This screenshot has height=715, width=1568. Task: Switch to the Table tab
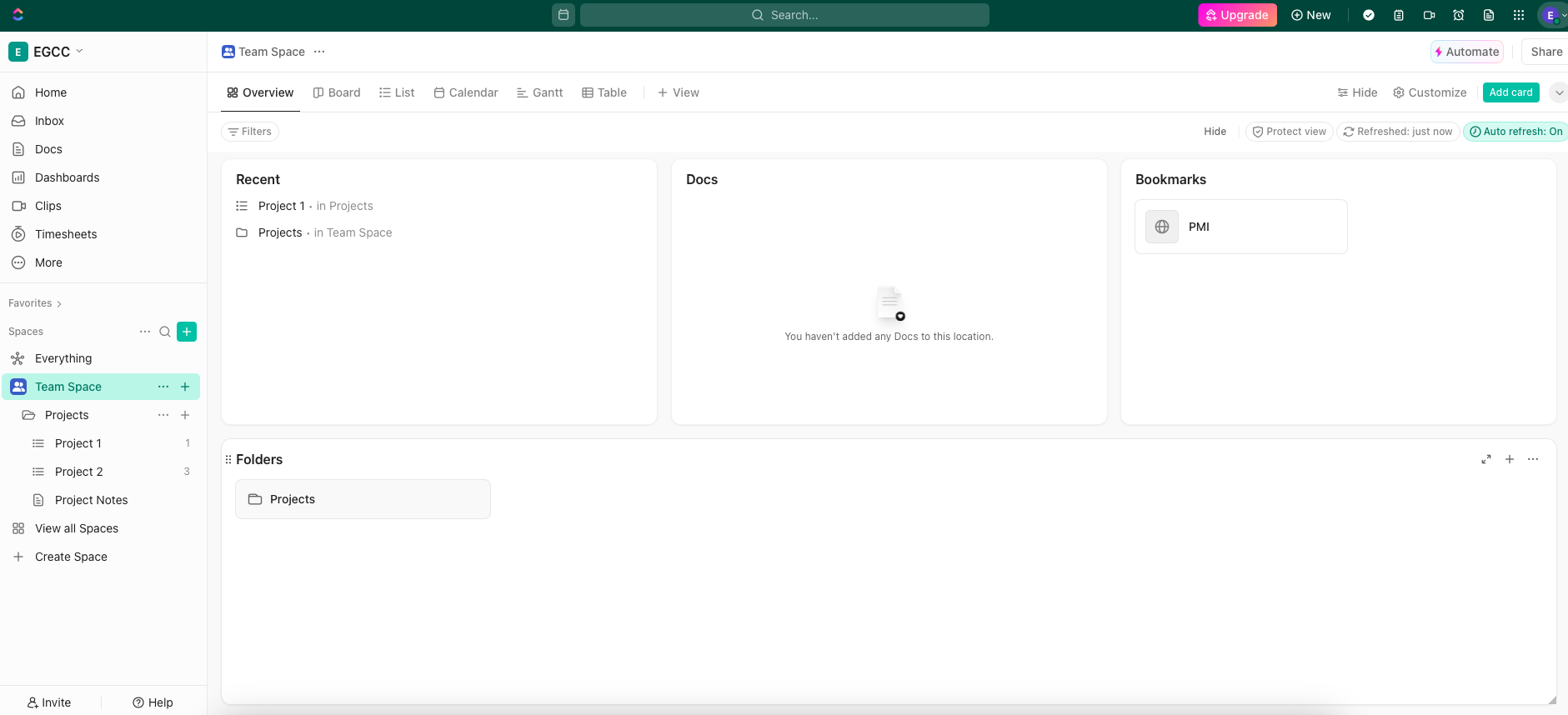pos(604,92)
